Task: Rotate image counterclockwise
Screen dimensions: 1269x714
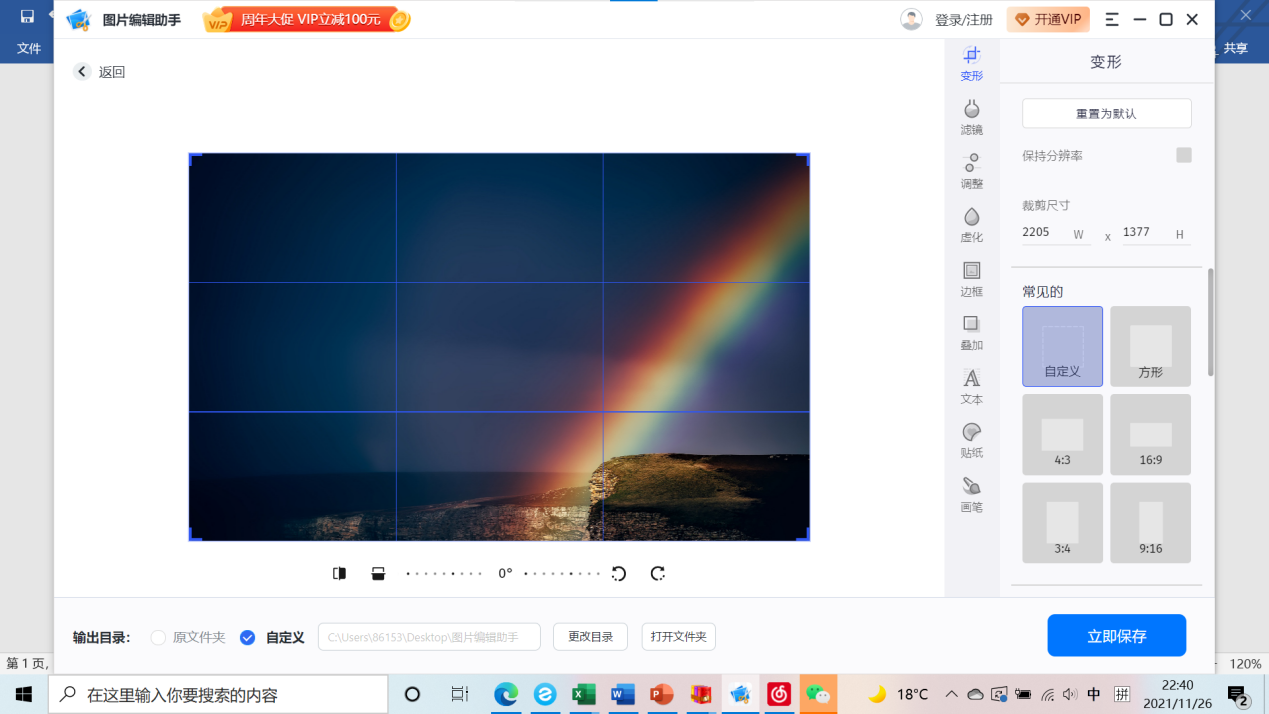Action: click(619, 573)
